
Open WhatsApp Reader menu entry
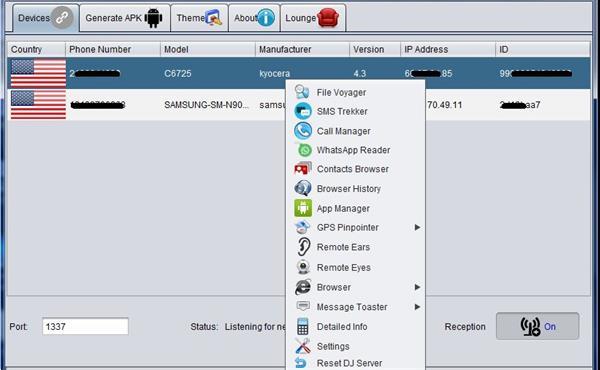pos(355,150)
